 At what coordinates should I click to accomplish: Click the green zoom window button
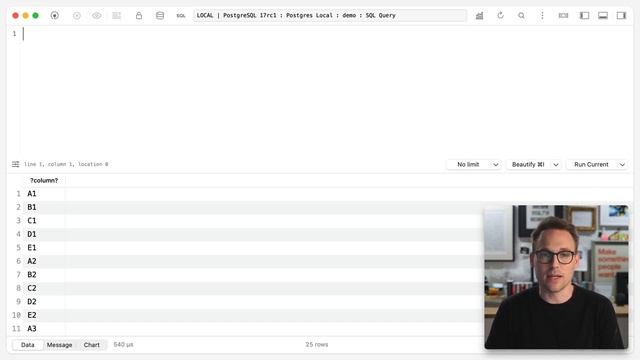[36, 16]
